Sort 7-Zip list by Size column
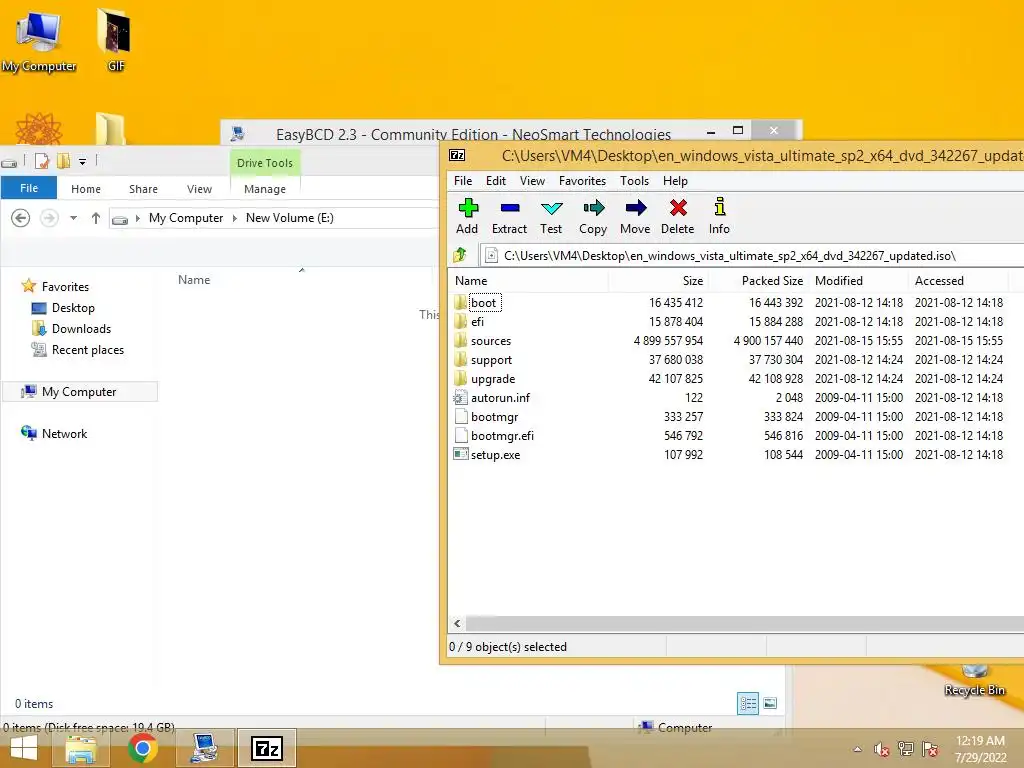 pos(658,281)
